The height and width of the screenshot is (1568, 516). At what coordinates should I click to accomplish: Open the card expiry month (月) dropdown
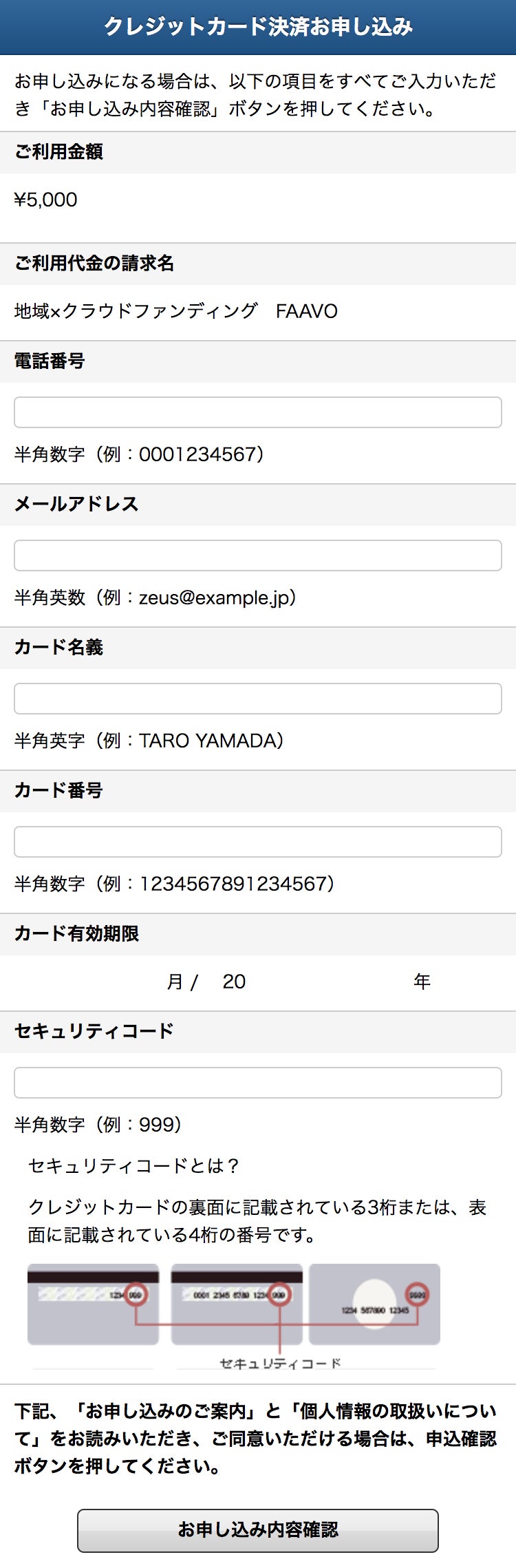point(89,982)
